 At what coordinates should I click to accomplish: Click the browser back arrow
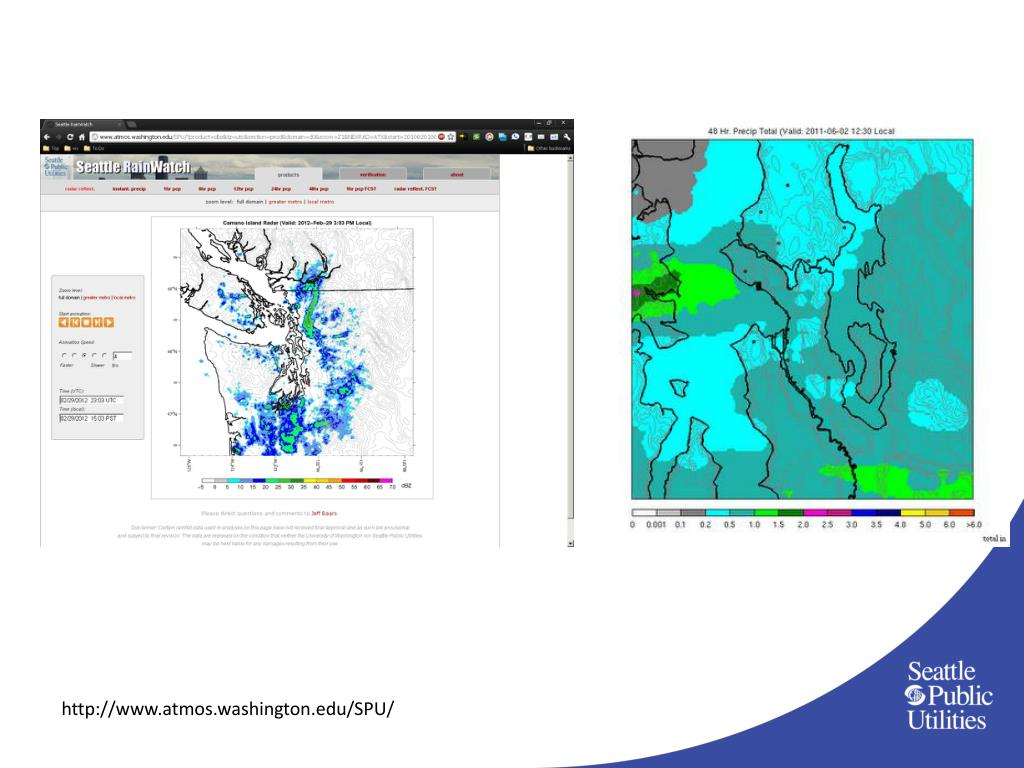coord(46,137)
